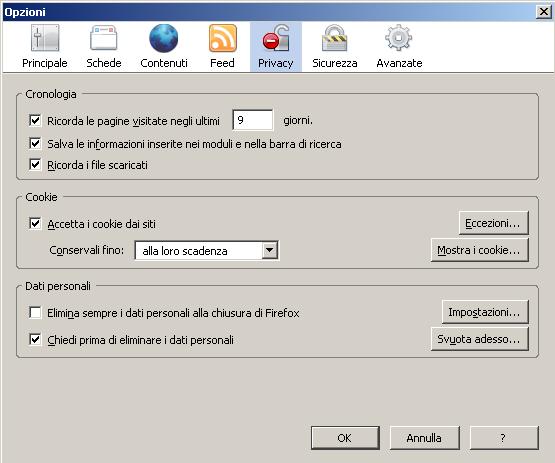The image size is (555, 463).
Task: Toggle 'Ricorda le pagine visitate' checkbox
Action: 35,120
